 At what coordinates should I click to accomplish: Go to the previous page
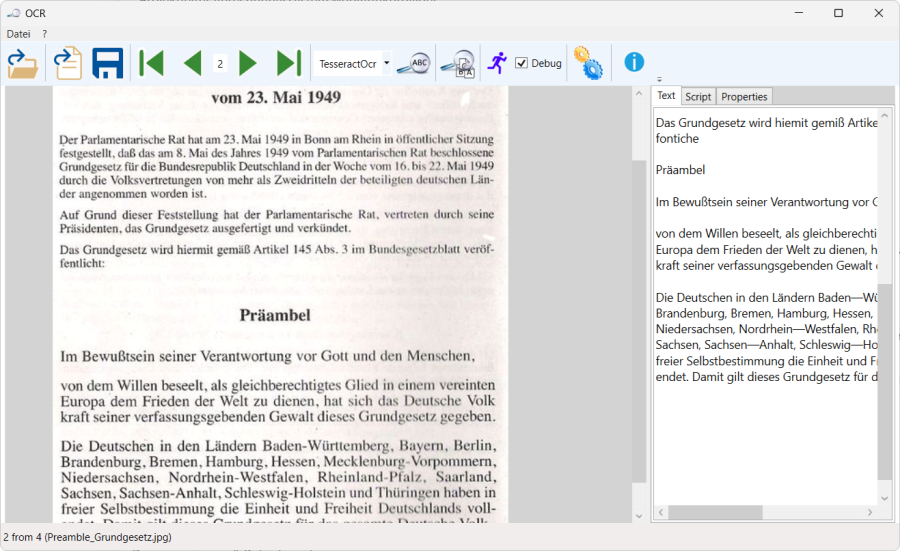point(192,63)
